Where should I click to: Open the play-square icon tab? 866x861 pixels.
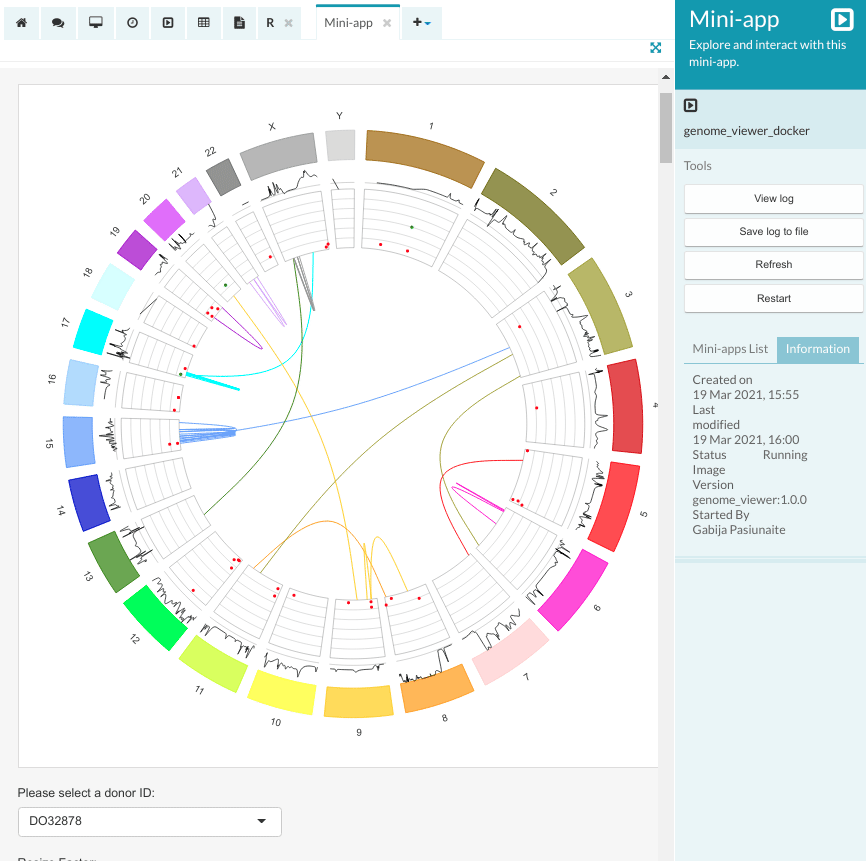(168, 23)
